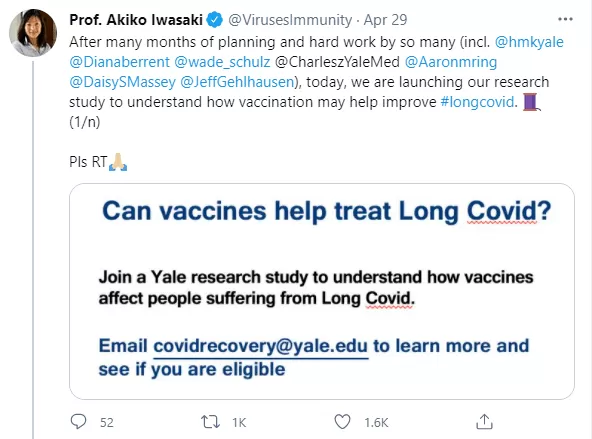Open the @Dianaberrent mention link
The width and height of the screenshot is (592, 439).
120,62
